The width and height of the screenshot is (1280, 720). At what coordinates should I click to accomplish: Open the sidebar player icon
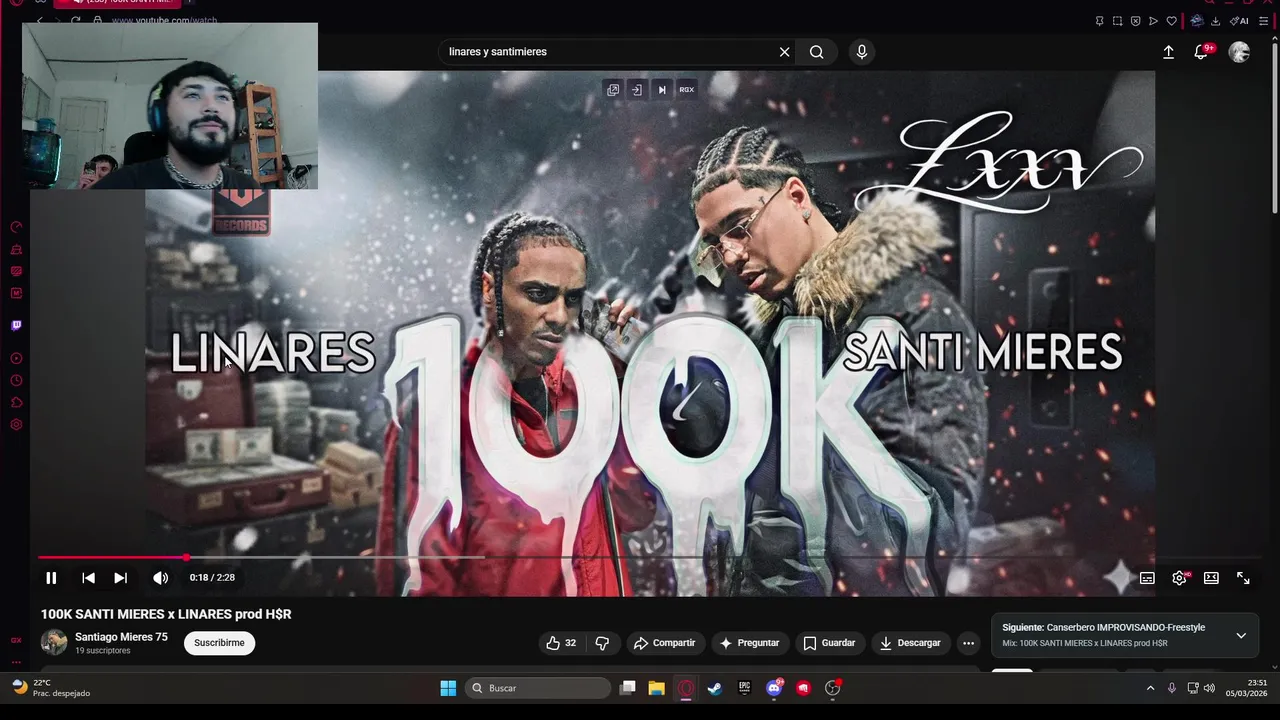(16, 358)
